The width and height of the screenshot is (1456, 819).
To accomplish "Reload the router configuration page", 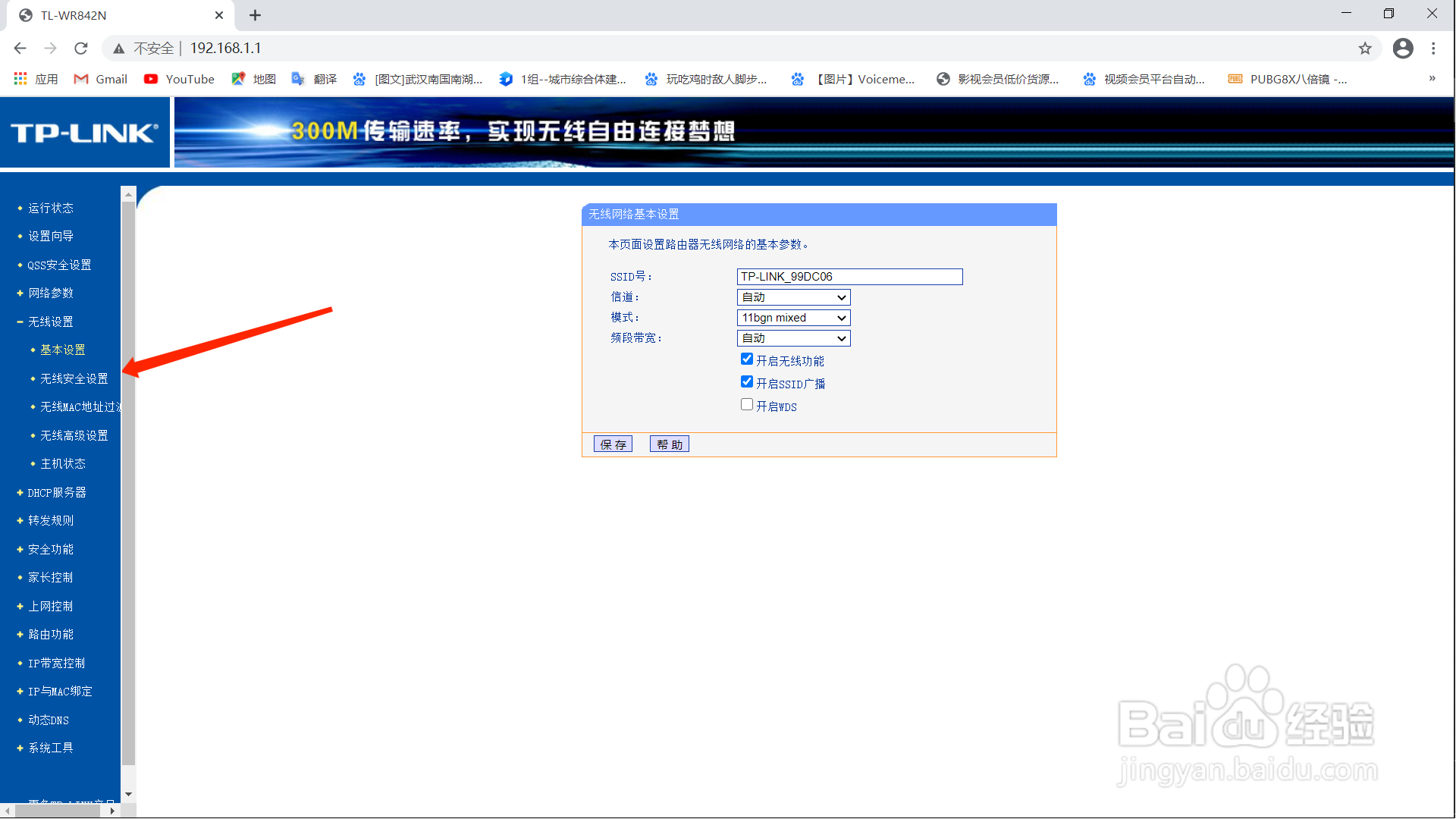I will [x=80, y=48].
